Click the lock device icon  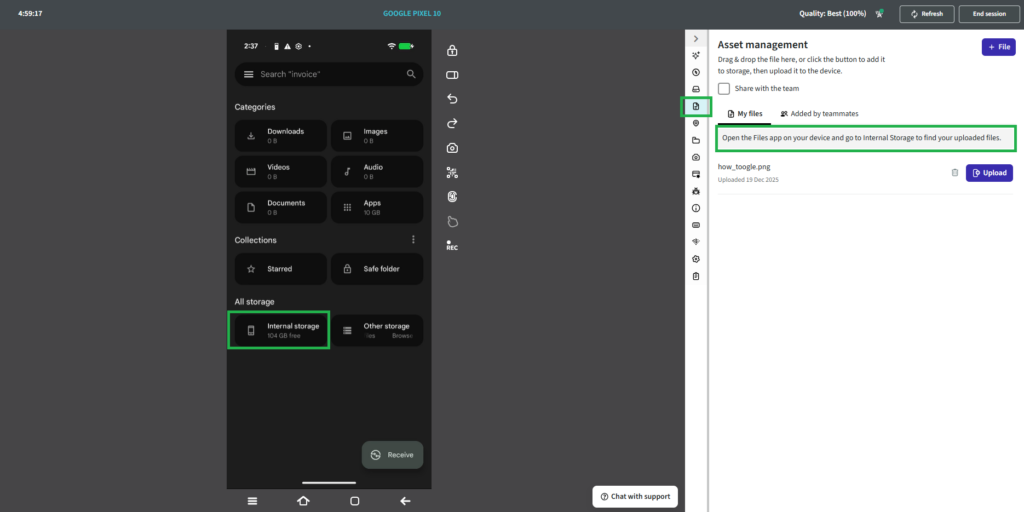(x=452, y=51)
